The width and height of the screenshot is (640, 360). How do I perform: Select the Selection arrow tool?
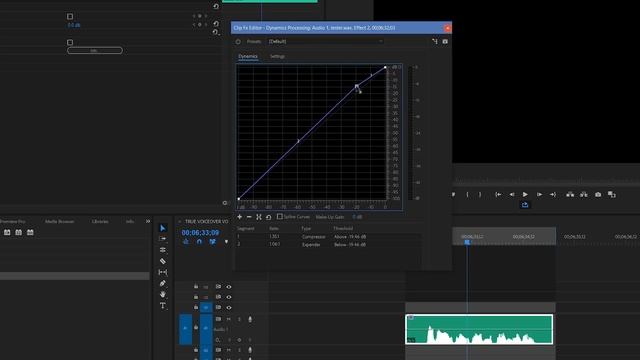point(162,228)
